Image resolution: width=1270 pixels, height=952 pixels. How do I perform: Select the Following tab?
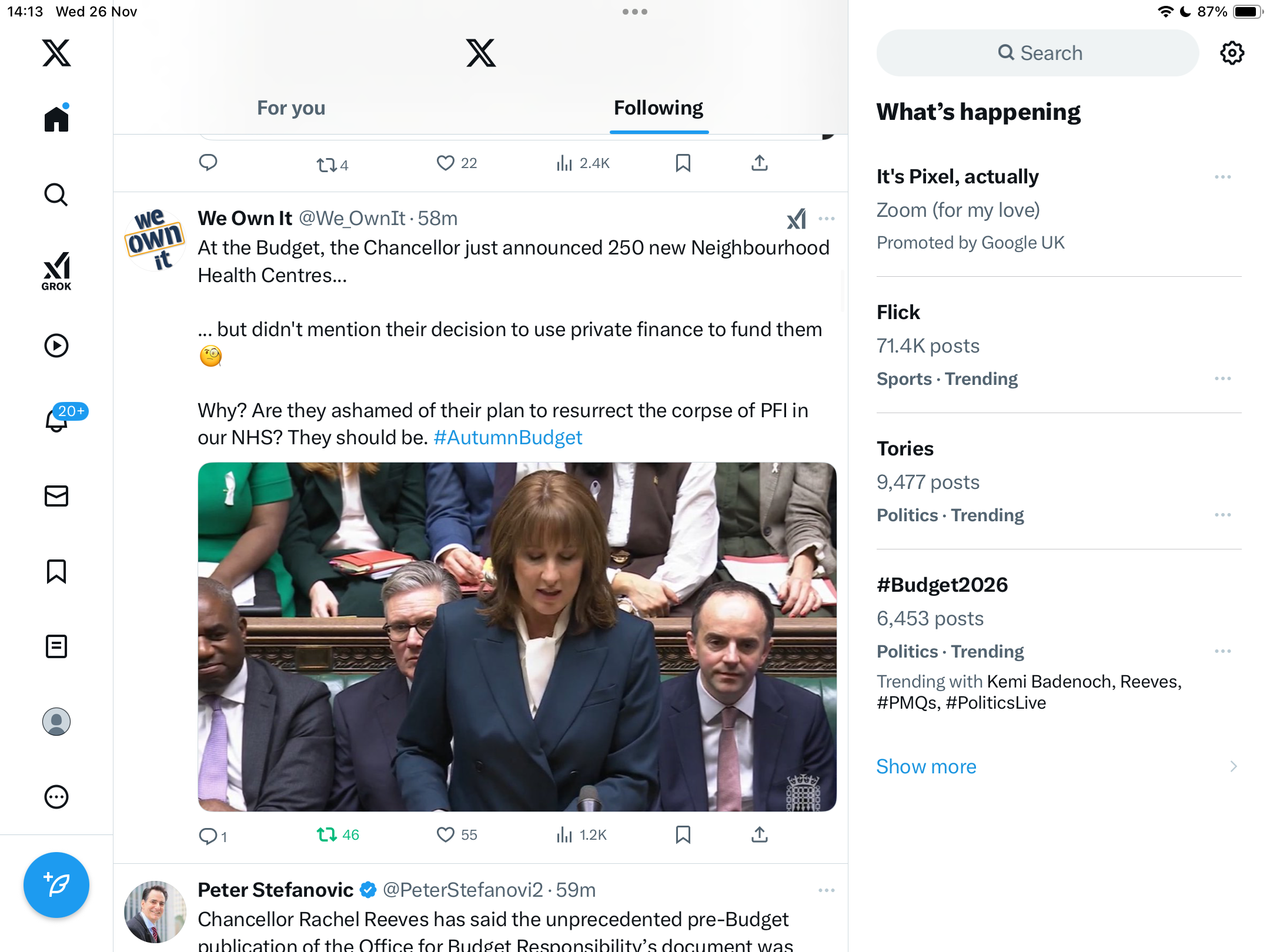coord(659,108)
